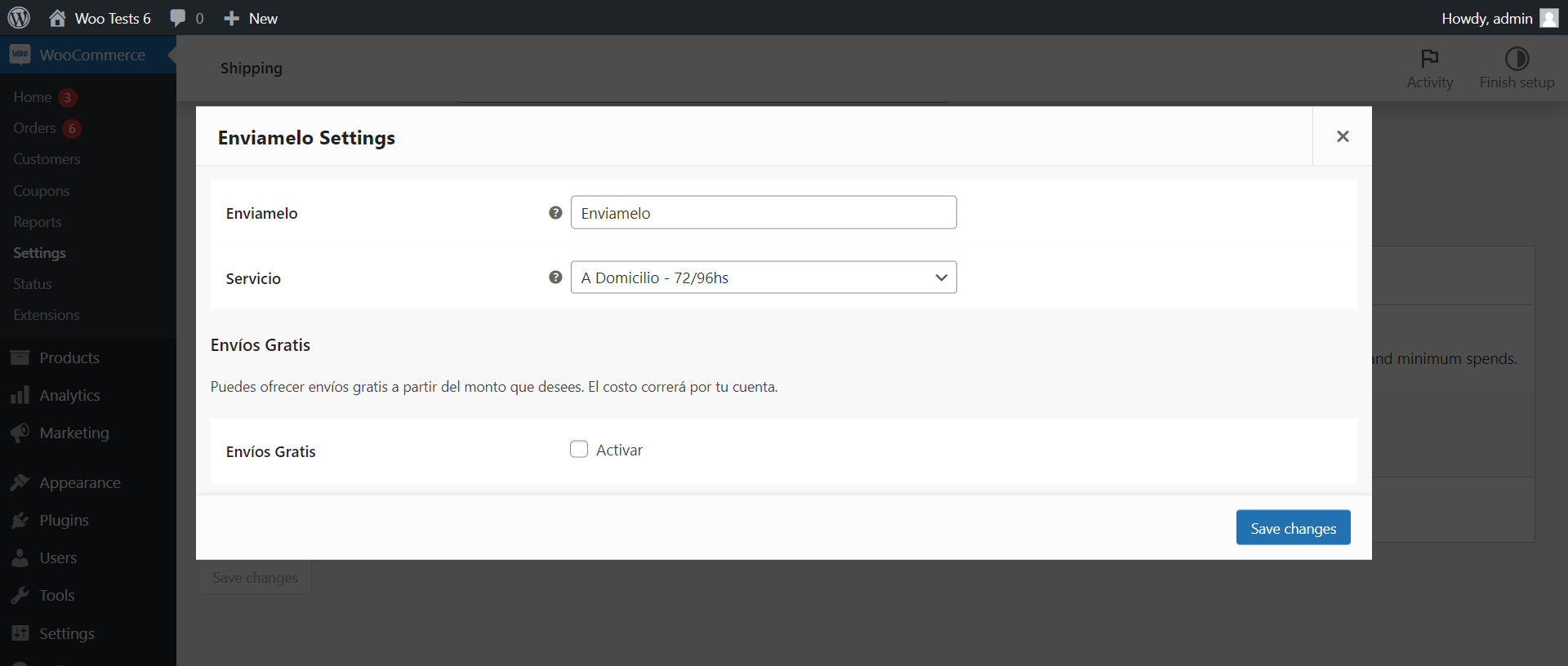
Task: Click the Settings sliders icon in sidebar
Action: pos(20,633)
